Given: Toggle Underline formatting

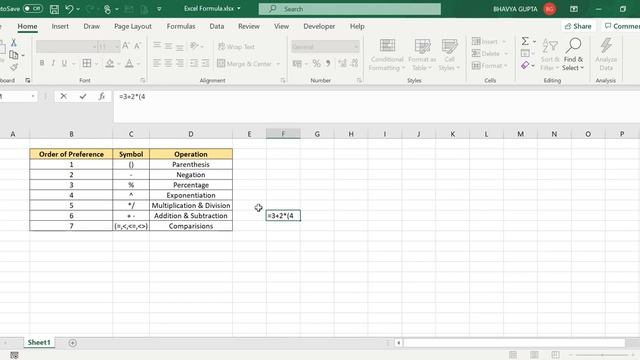Looking at the screenshot, I should 64,63.
